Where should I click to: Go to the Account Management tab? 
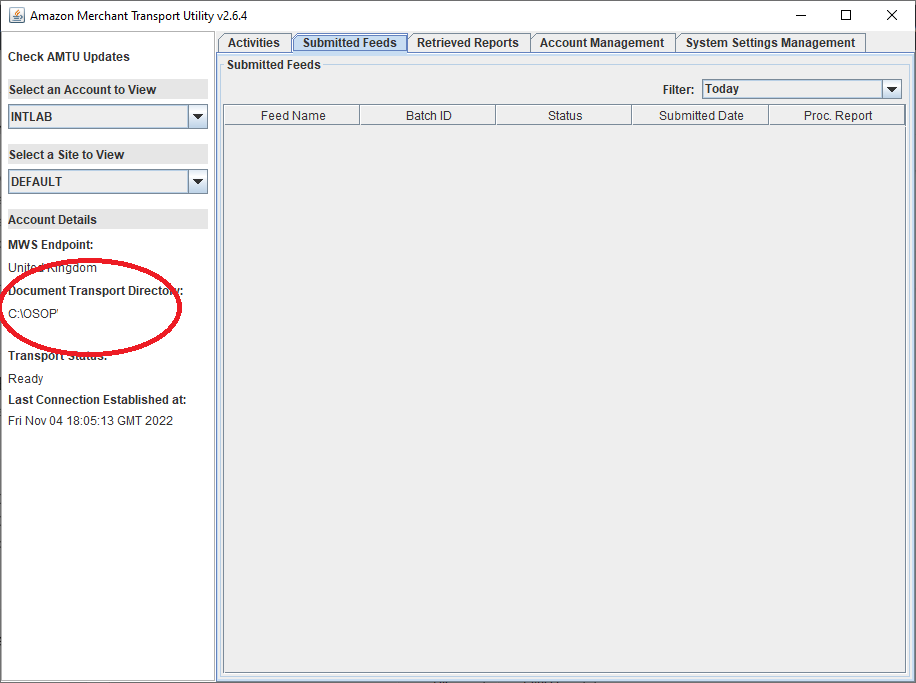pyautogui.click(x=602, y=43)
